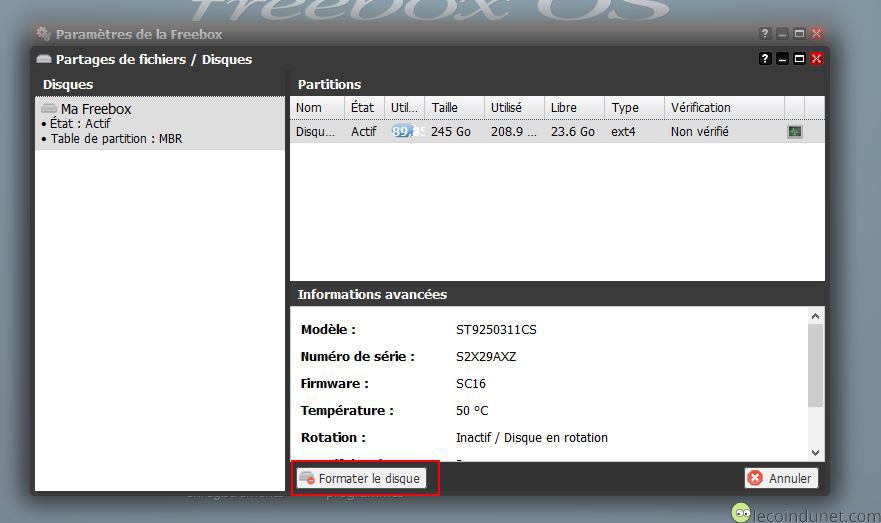Image resolution: width=881 pixels, height=523 pixels.
Task: Click the 89% usage progress bar
Action: click(x=408, y=131)
